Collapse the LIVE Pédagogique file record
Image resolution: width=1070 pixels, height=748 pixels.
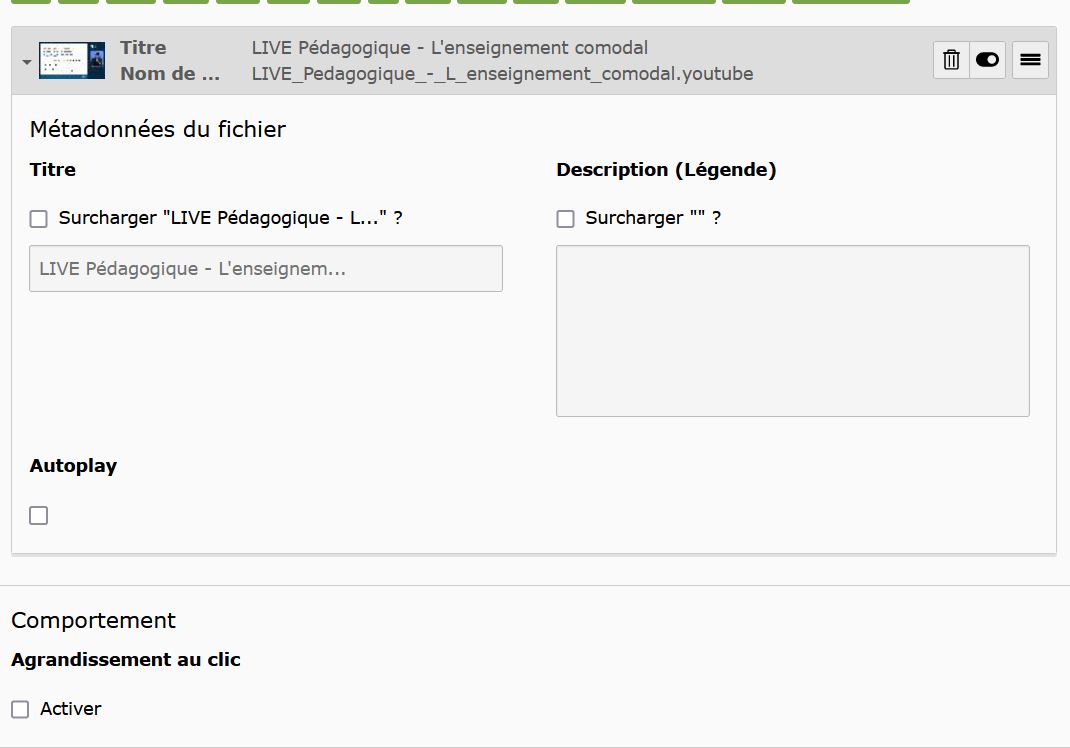[26, 62]
